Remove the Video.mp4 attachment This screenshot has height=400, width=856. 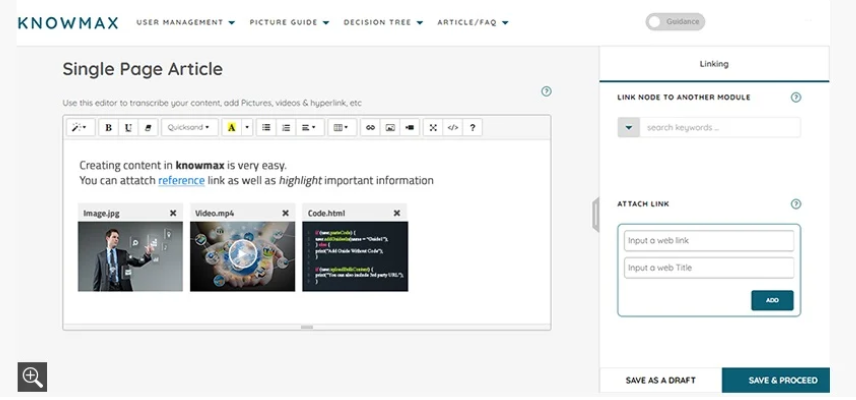click(x=285, y=213)
